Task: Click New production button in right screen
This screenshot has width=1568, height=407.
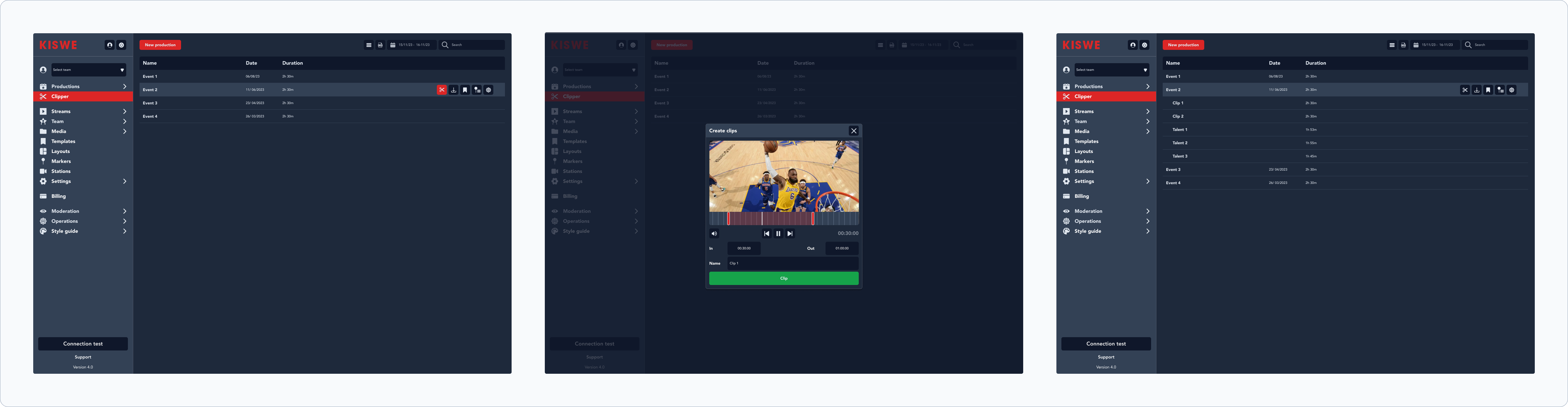Action: click(1183, 45)
